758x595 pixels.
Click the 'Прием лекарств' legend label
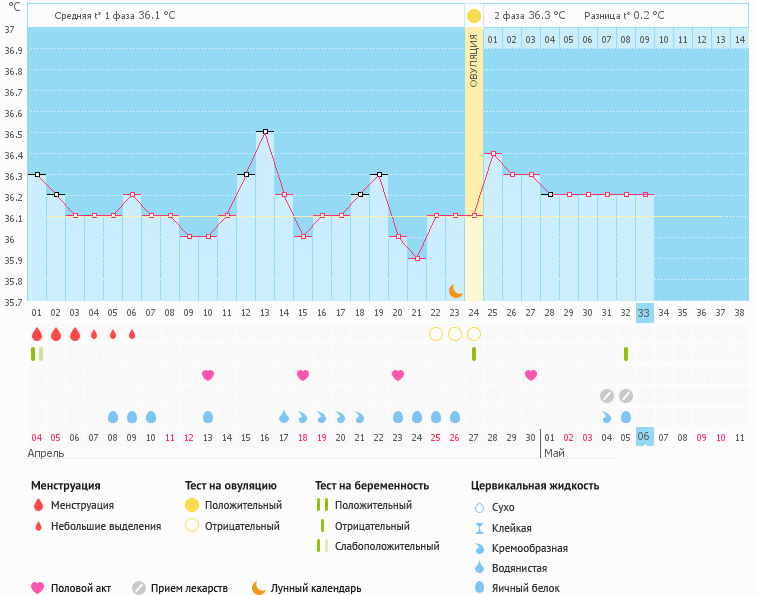pos(189,588)
